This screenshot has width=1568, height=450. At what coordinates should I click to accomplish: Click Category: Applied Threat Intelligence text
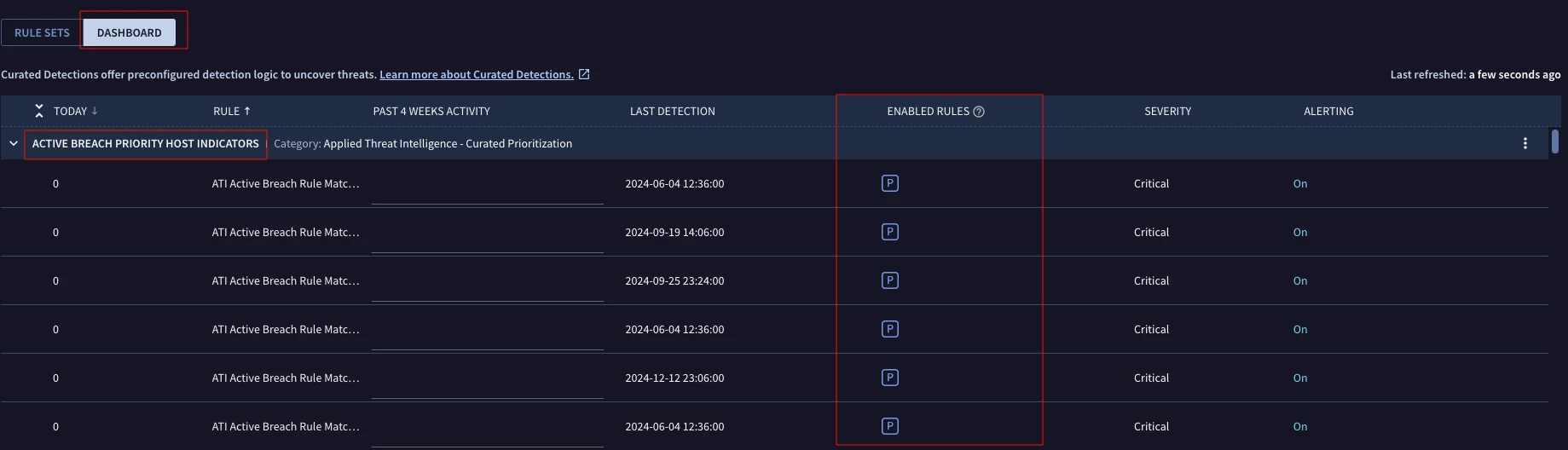coord(423,143)
